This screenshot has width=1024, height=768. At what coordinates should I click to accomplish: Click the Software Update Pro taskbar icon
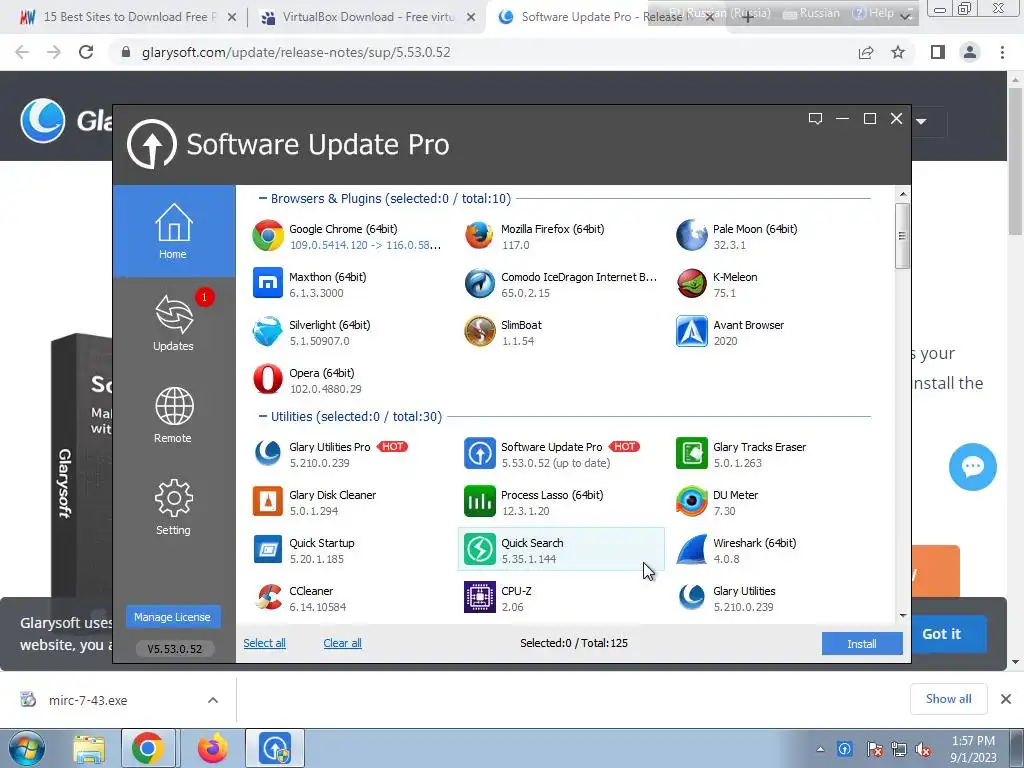coord(275,748)
